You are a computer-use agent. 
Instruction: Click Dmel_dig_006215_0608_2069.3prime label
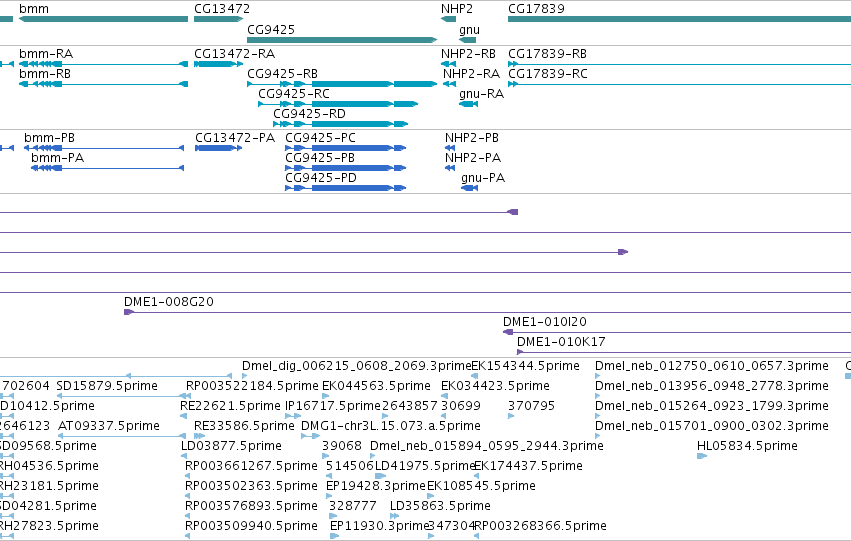tap(357, 366)
